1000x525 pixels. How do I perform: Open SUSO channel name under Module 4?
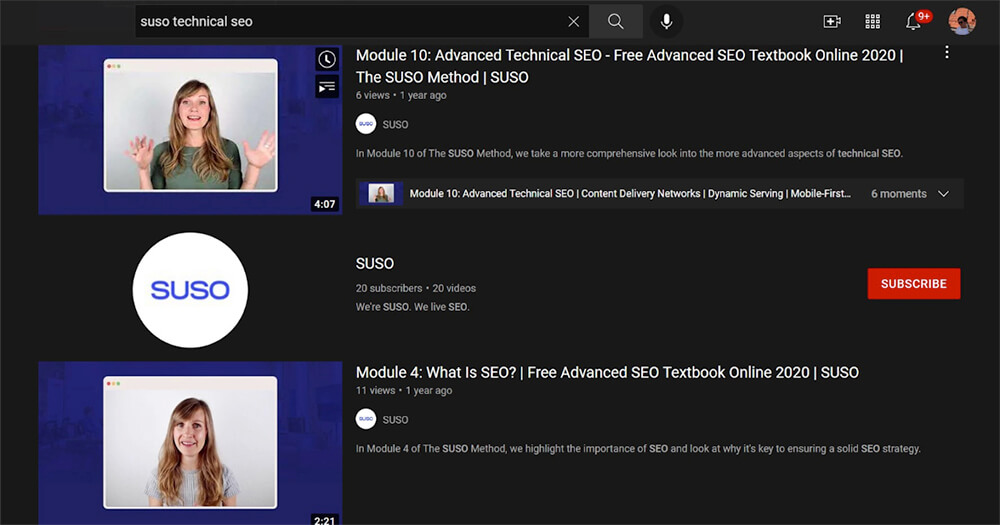coord(395,420)
